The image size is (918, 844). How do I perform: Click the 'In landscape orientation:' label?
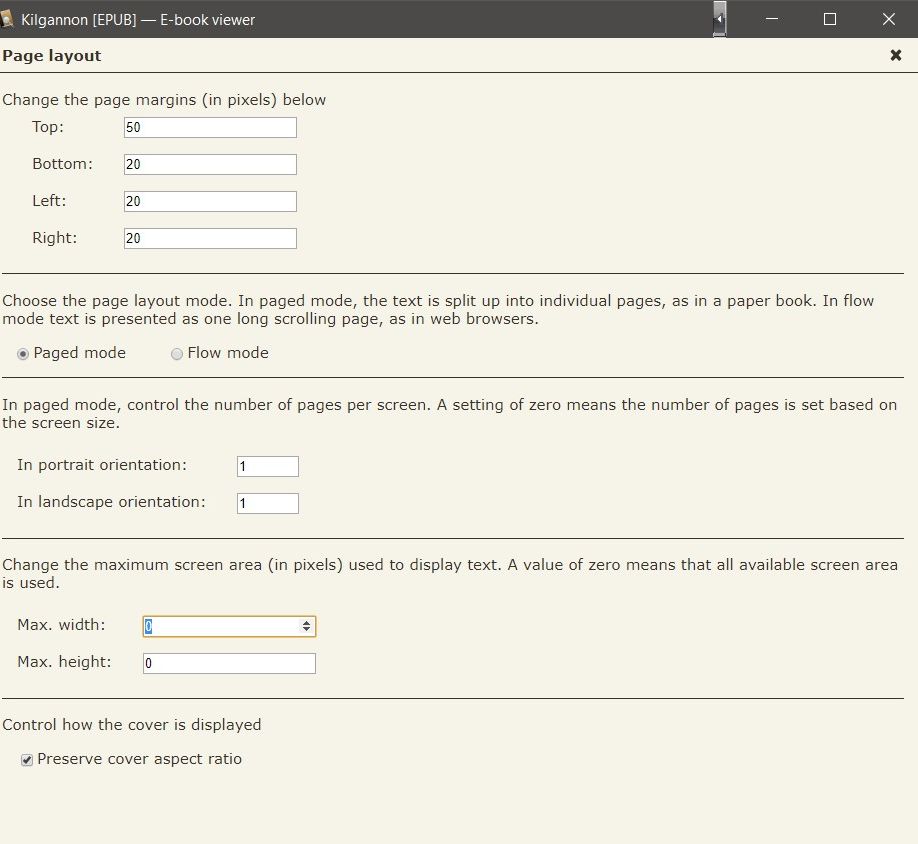pyautogui.click(x=111, y=502)
